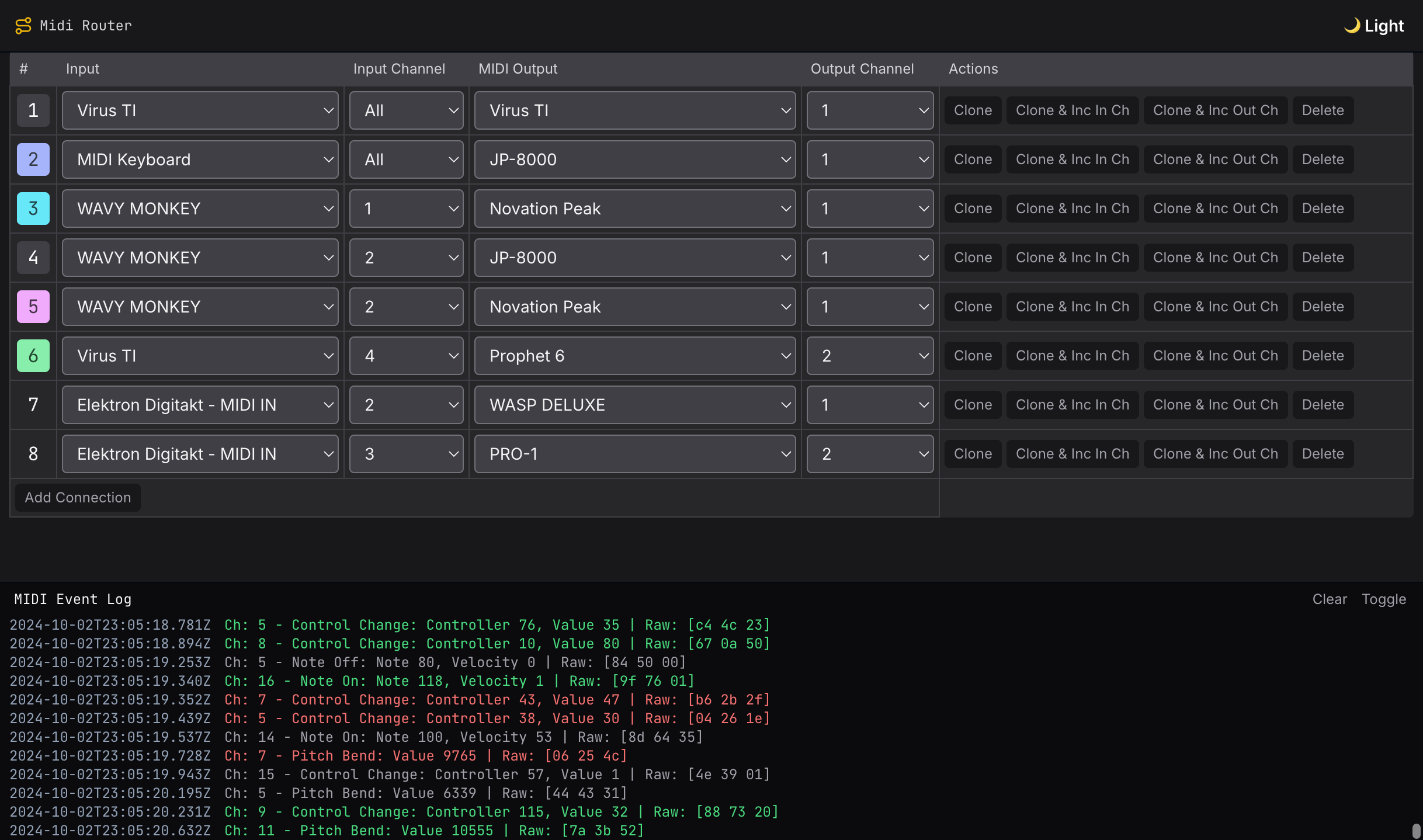Viewport: 1423px width, 840px height.
Task: Delete the WASP DELUXE connection row
Action: coord(1323,405)
